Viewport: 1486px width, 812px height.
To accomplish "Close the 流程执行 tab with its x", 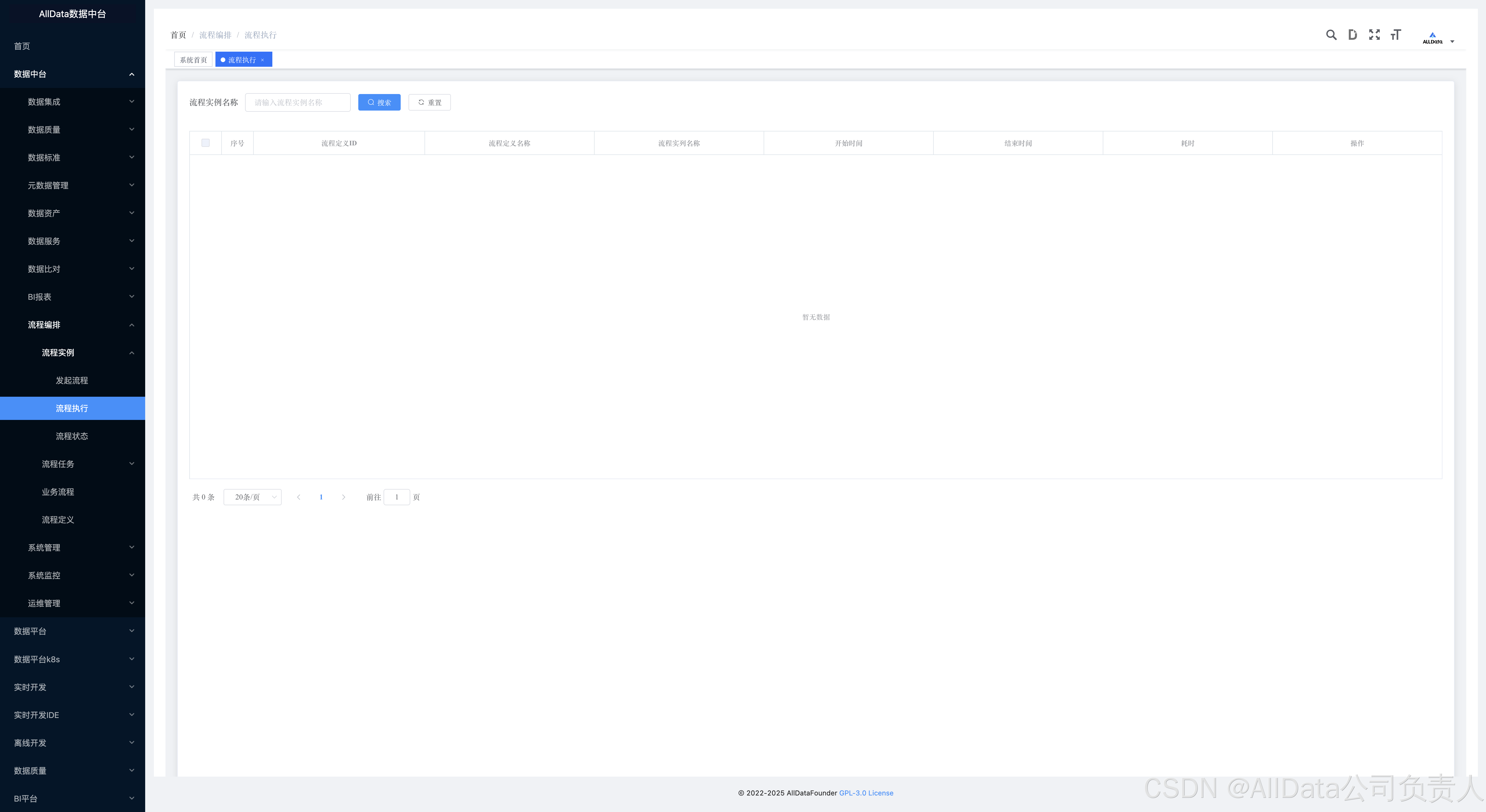I will coord(262,60).
